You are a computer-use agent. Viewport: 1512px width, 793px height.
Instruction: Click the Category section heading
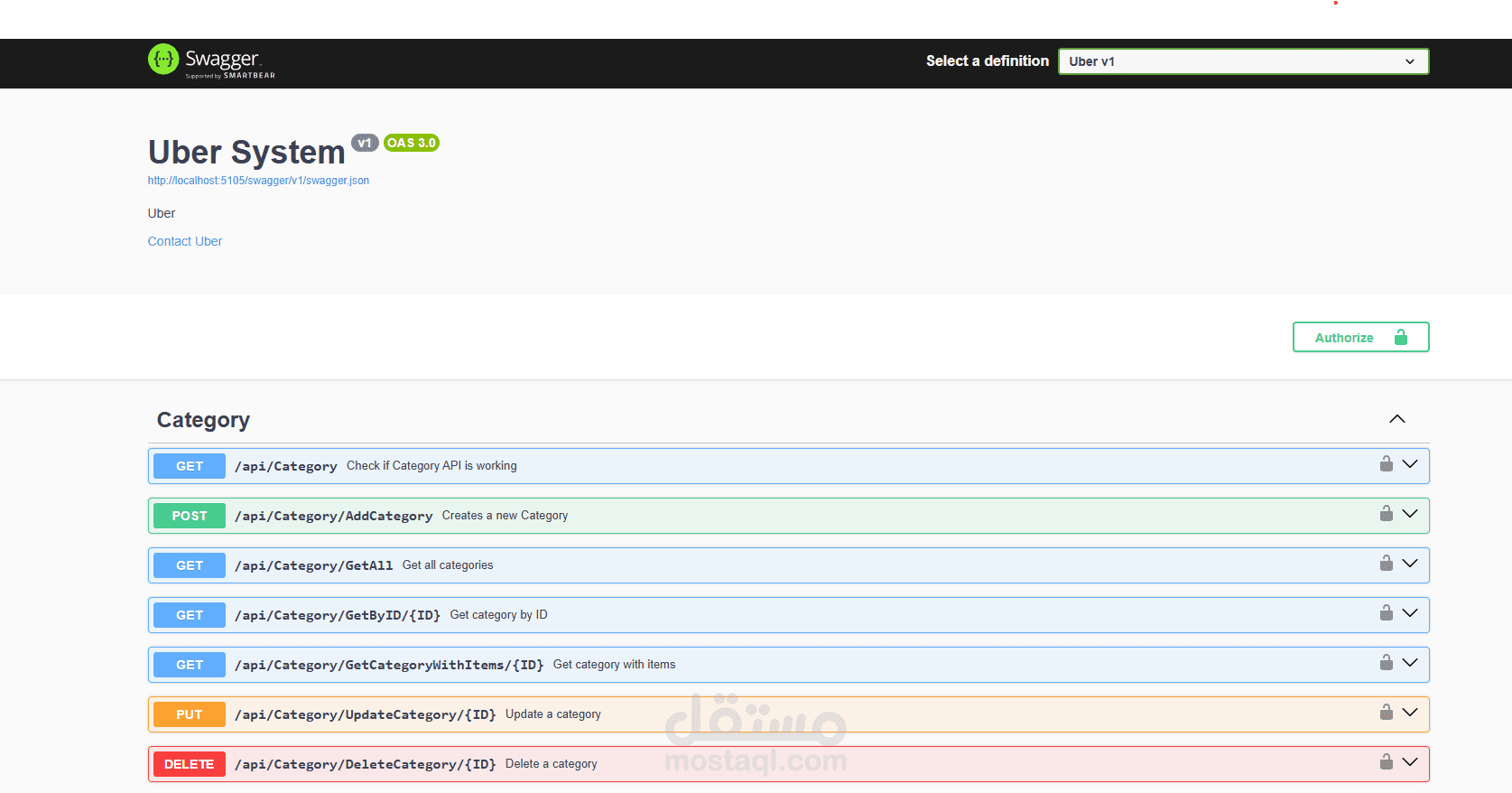click(203, 420)
